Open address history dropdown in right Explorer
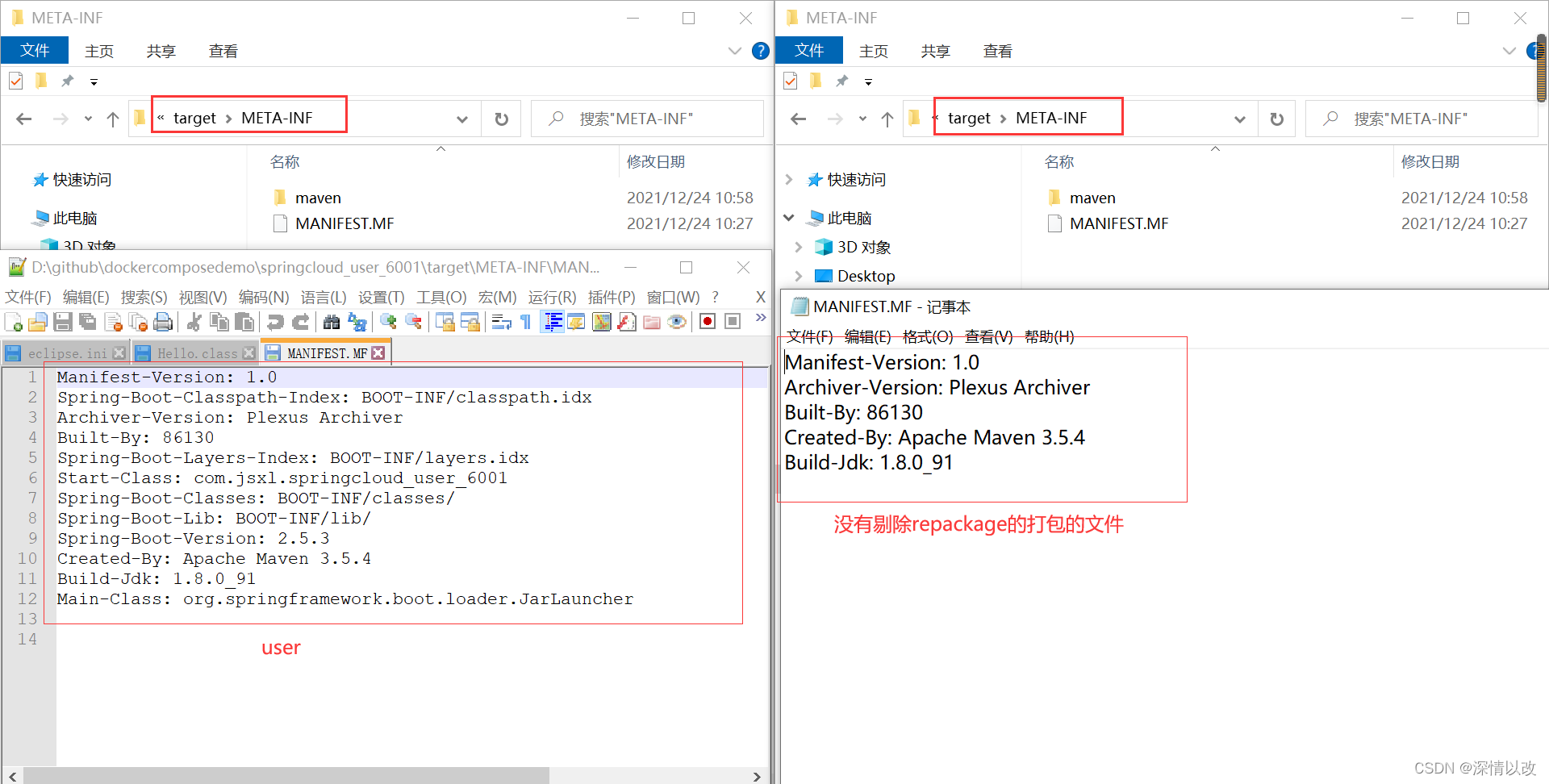The height and width of the screenshot is (784, 1549). tap(1239, 119)
